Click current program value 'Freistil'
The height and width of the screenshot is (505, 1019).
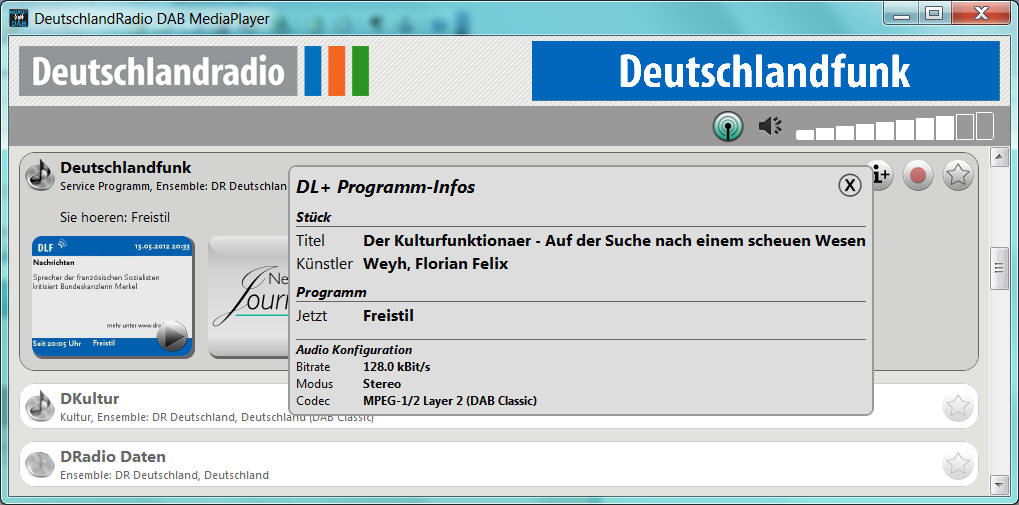click(388, 316)
